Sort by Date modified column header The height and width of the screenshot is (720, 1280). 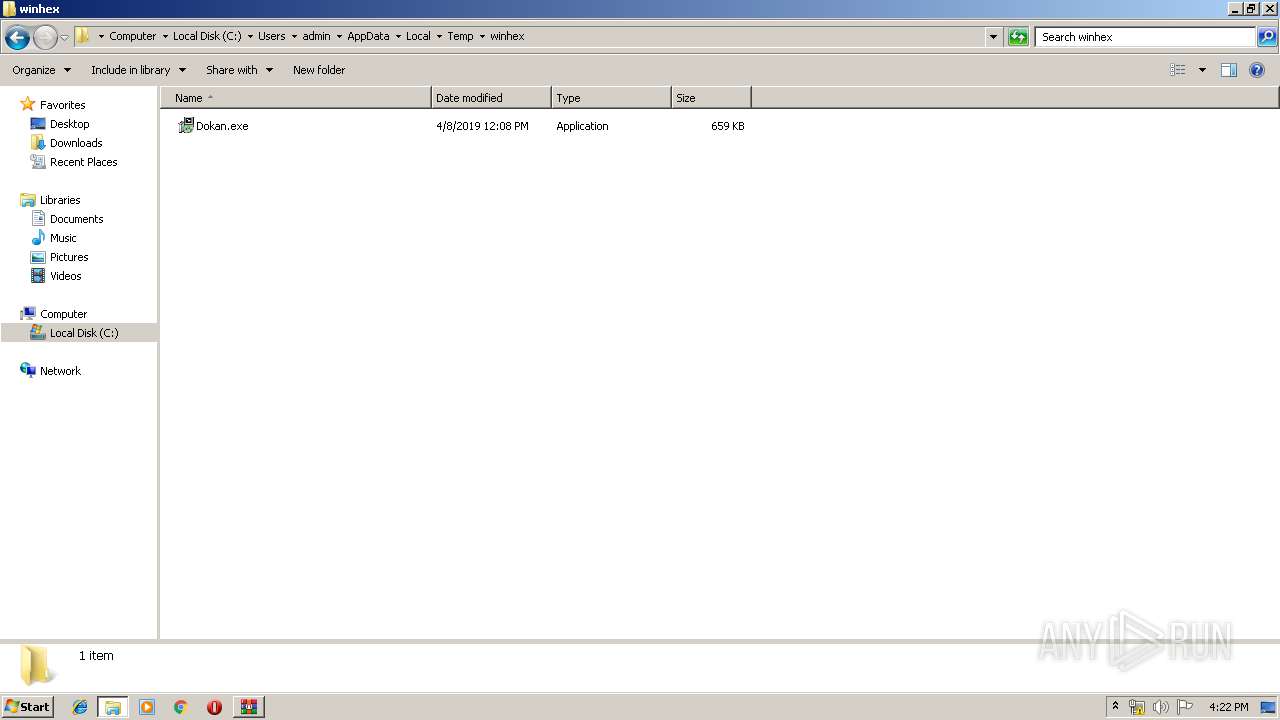(x=491, y=98)
